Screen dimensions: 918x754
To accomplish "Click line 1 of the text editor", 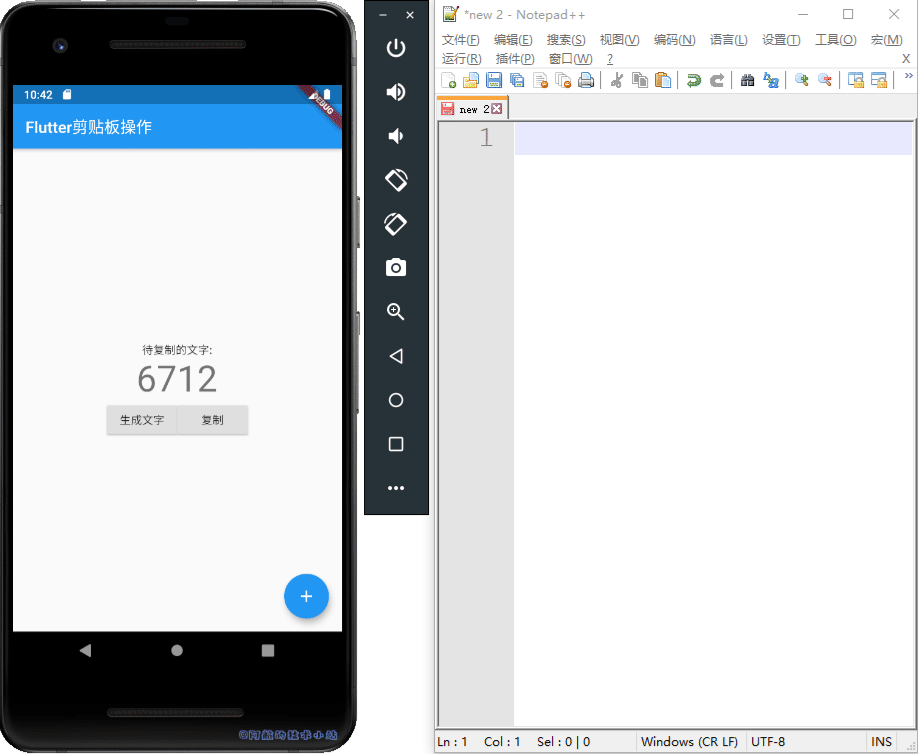I will pyautogui.click(x=712, y=139).
